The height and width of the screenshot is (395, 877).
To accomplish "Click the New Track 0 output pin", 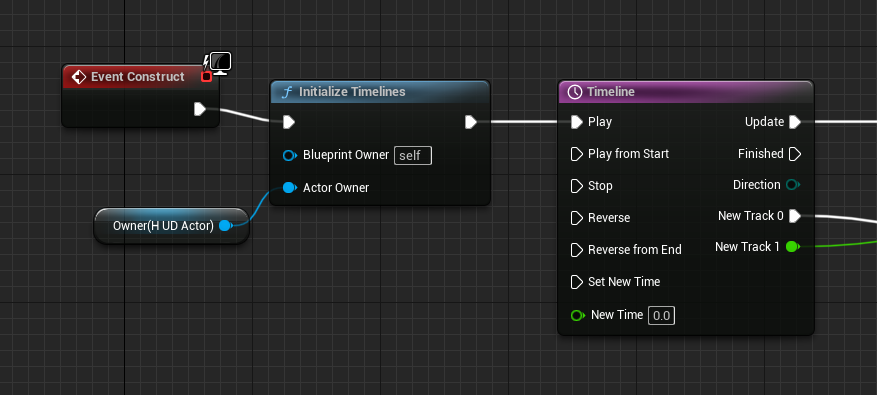I will tap(795, 216).
